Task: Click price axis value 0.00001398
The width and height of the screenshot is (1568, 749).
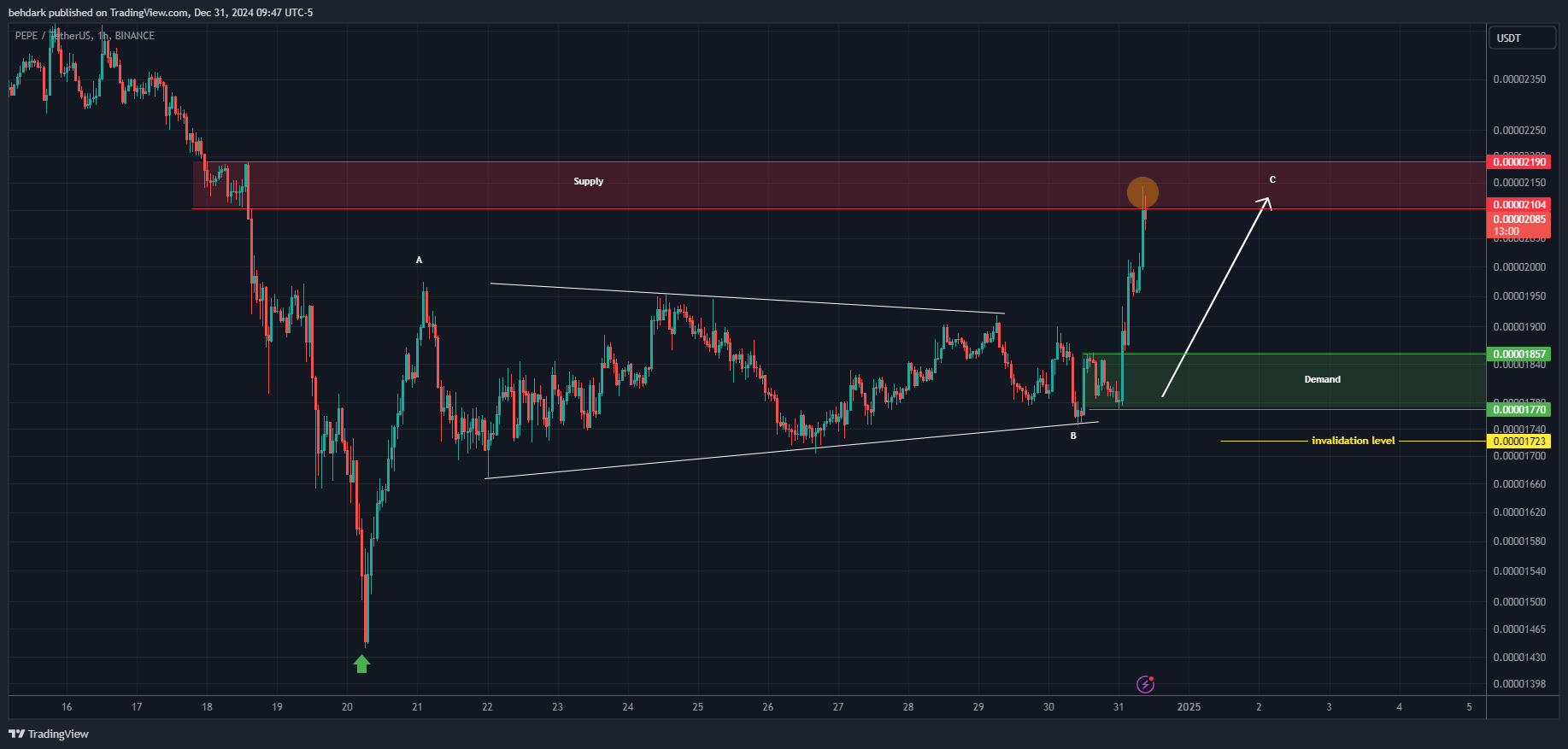Action: tap(1519, 684)
